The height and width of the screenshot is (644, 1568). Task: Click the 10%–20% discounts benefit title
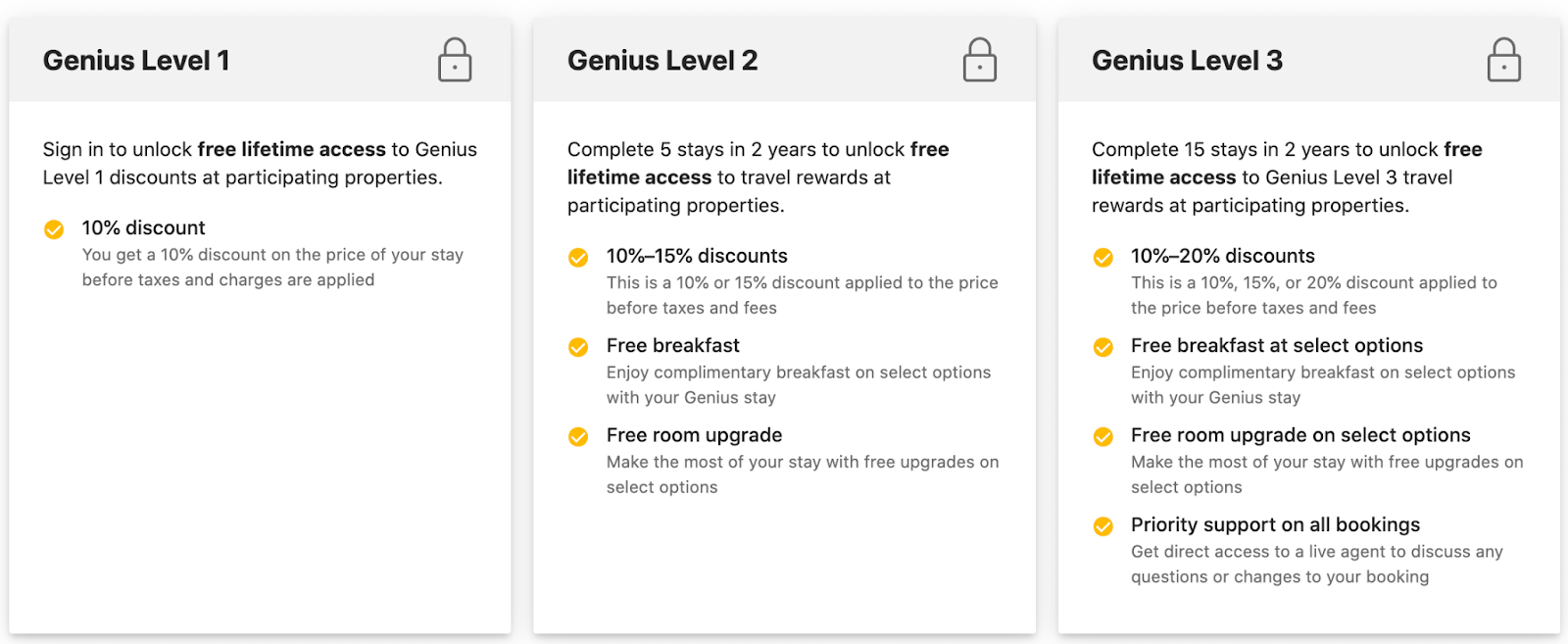tap(1222, 256)
